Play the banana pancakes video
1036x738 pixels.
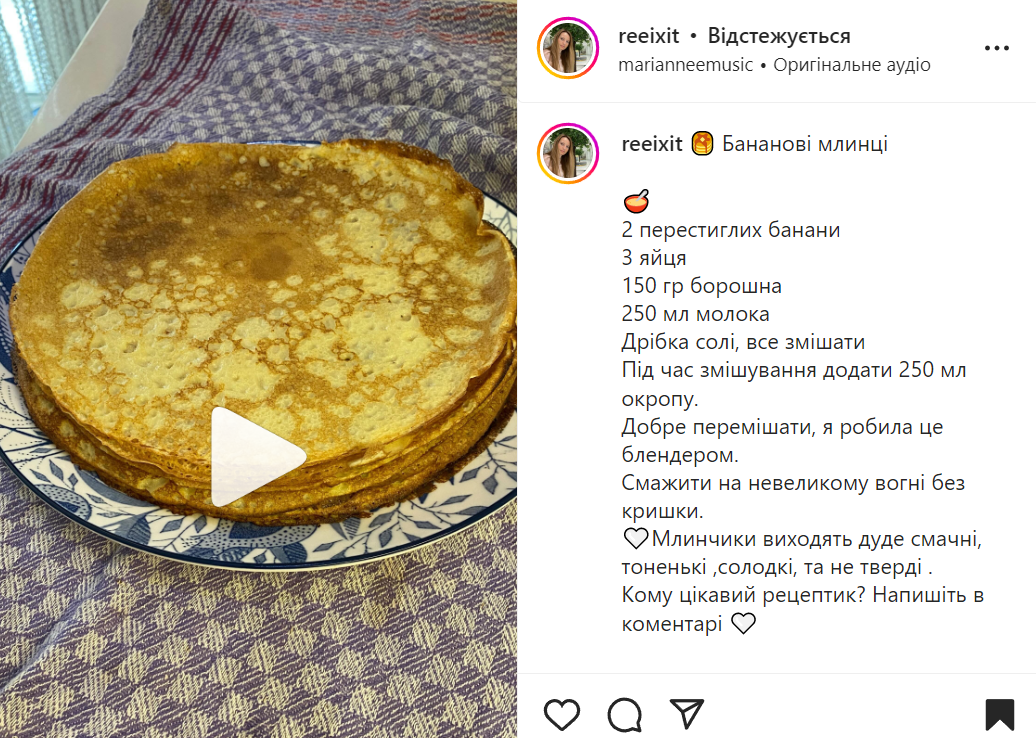[258, 457]
